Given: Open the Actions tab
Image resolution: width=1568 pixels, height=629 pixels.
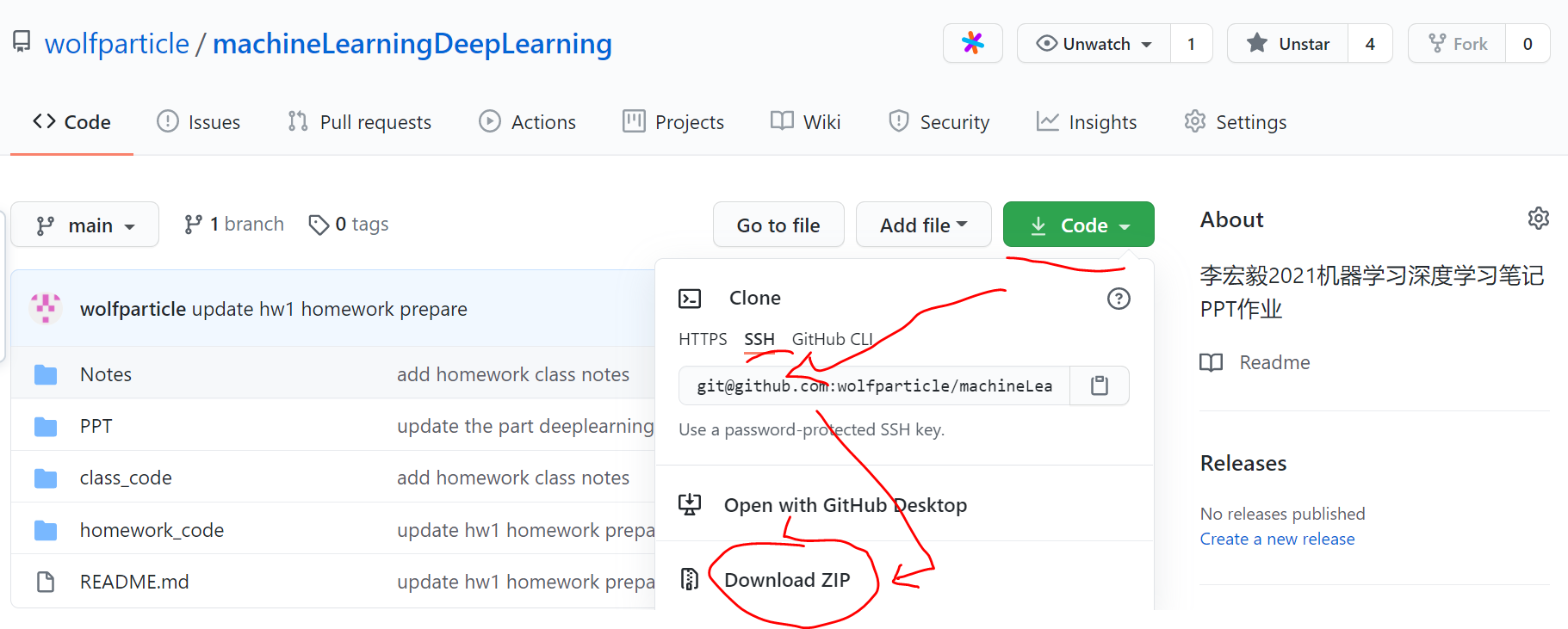Looking at the screenshot, I should pyautogui.click(x=527, y=122).
